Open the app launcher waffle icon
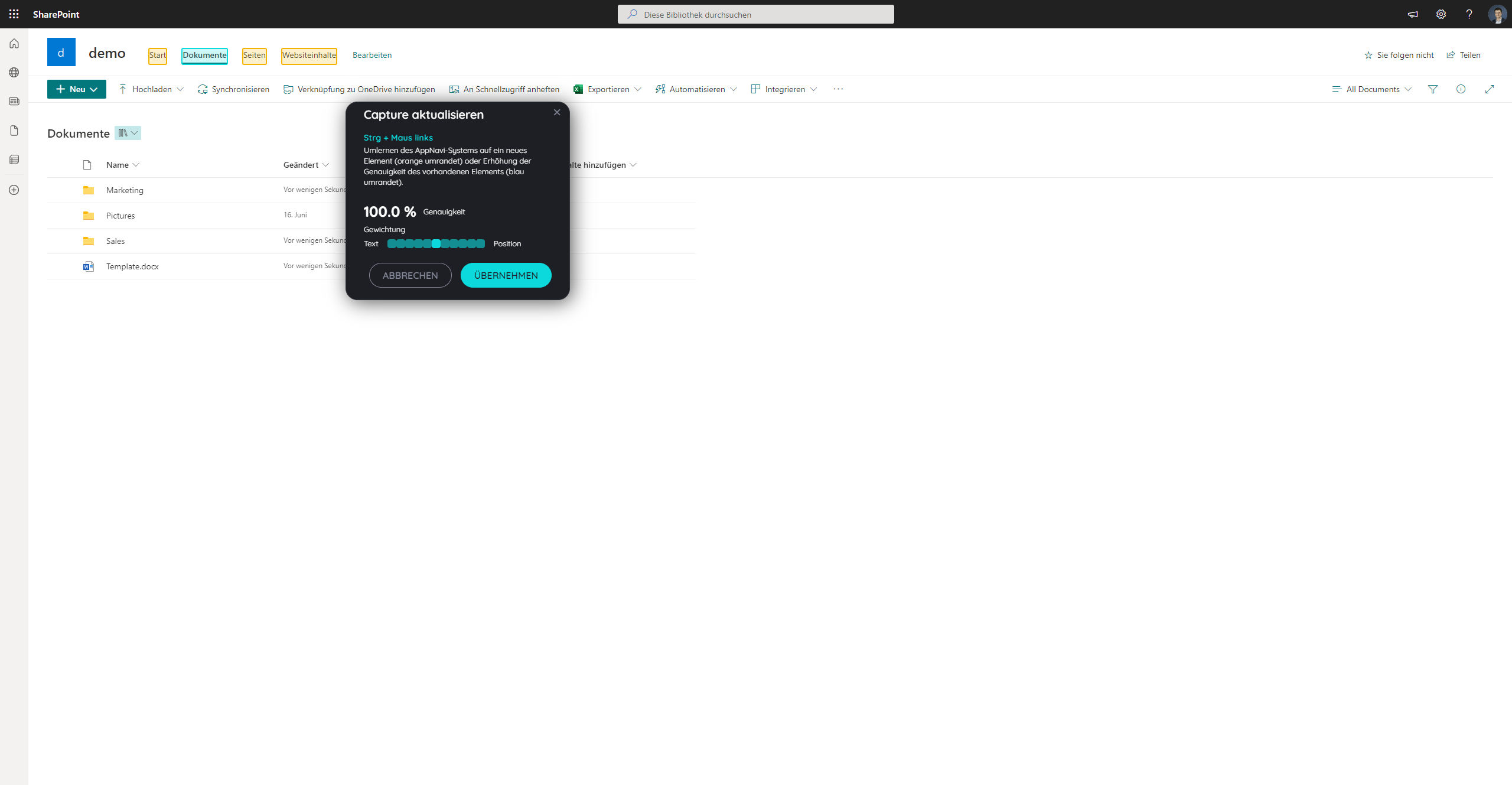 (14, 14)
